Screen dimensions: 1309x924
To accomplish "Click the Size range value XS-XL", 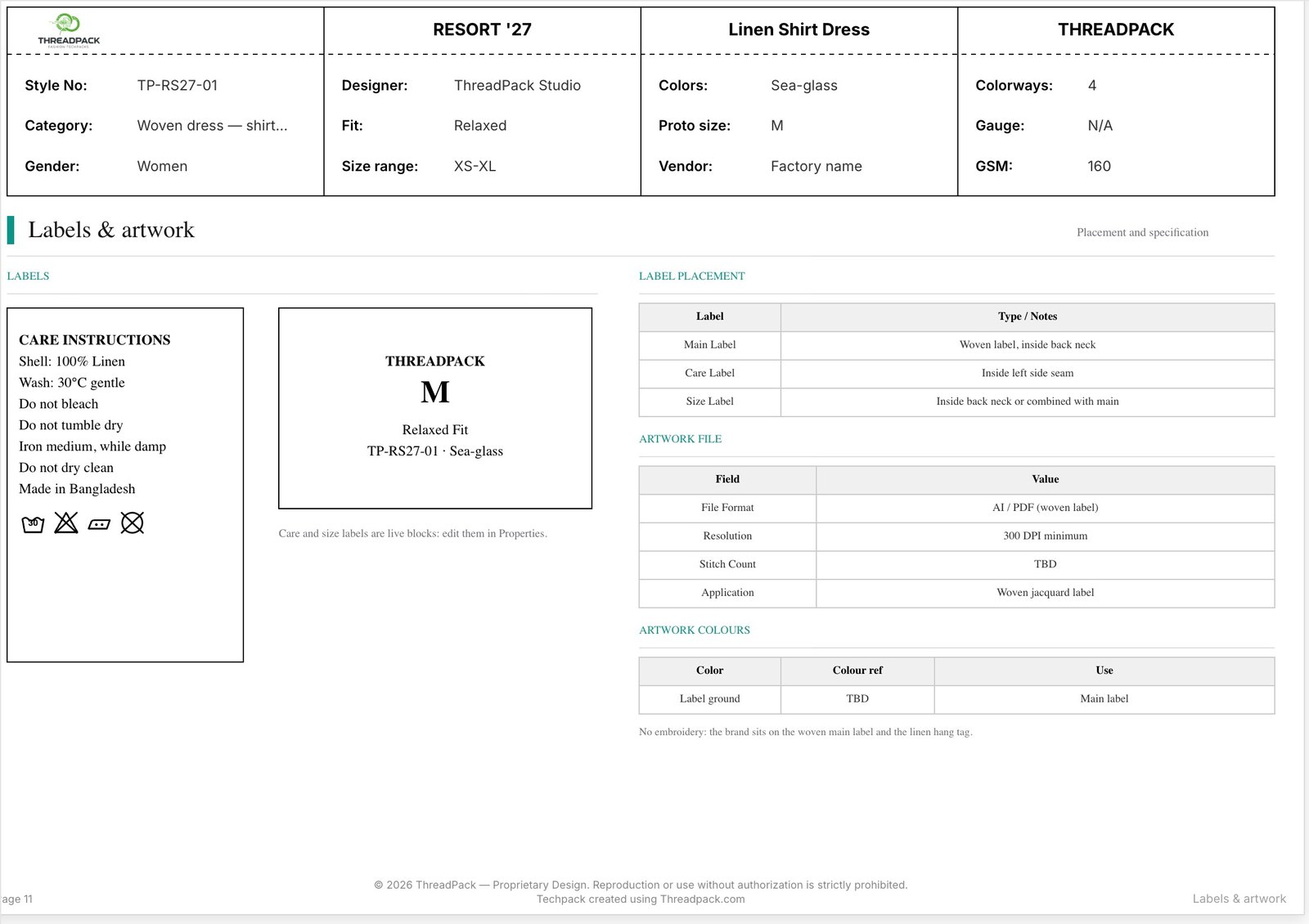I will pos(475,166).
